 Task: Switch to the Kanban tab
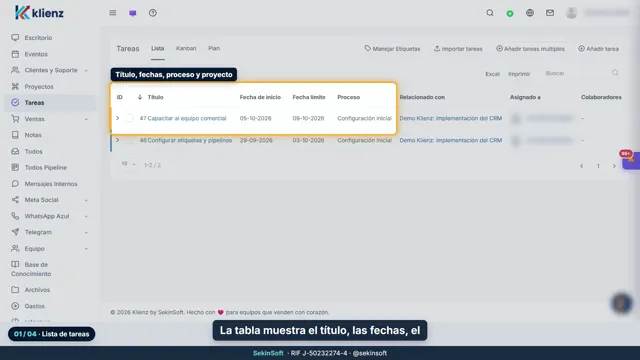click(186, 48)
